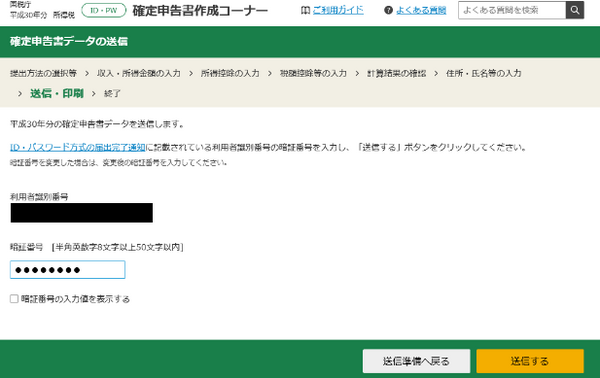Screen dimensions: 600x378
Task: Click text 半角英数字8文字以上50文字以内
Action: 117,247
